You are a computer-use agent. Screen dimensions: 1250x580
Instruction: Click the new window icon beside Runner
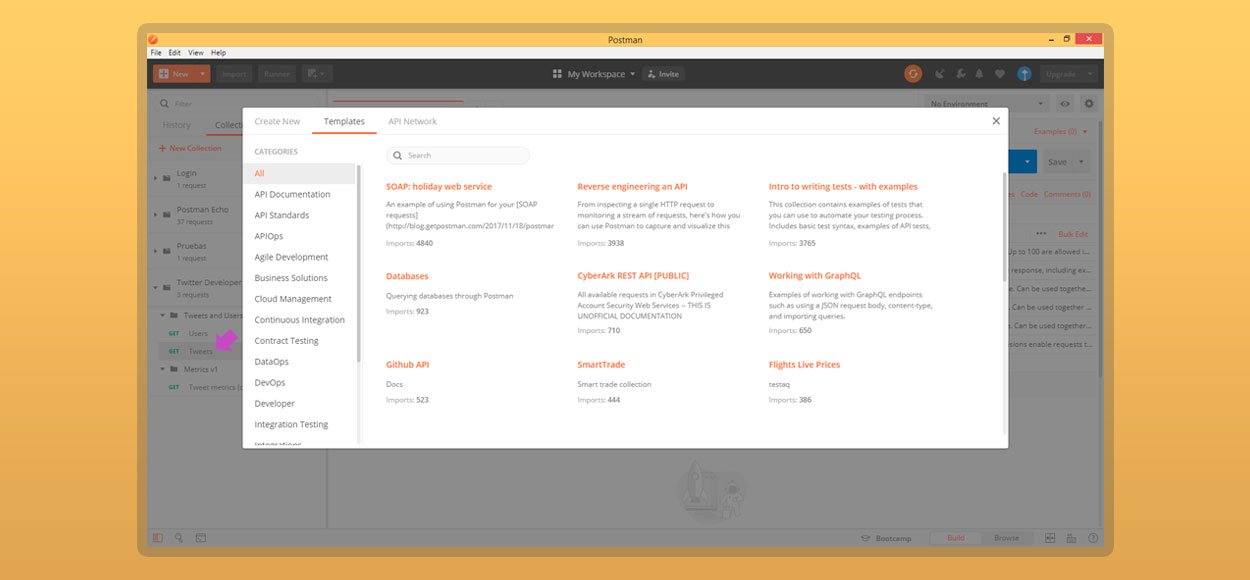pos(317,74)
